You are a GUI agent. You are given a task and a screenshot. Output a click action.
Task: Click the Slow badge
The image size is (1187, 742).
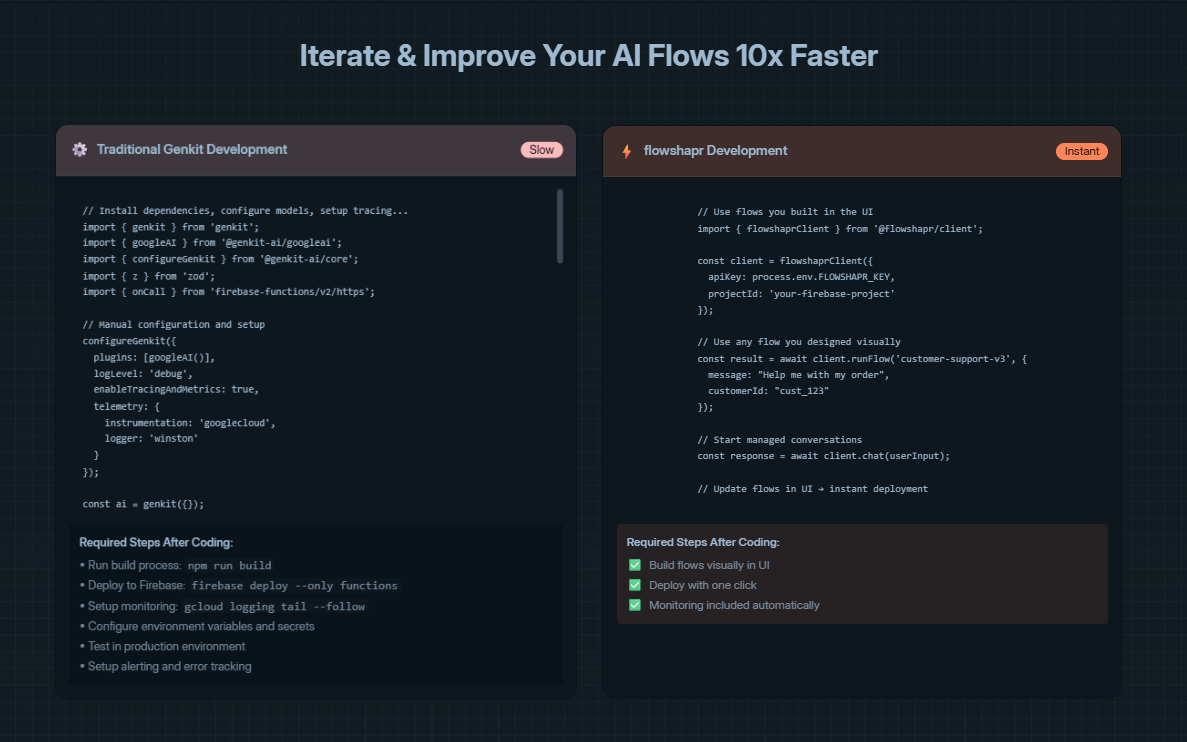coord(541,150)
